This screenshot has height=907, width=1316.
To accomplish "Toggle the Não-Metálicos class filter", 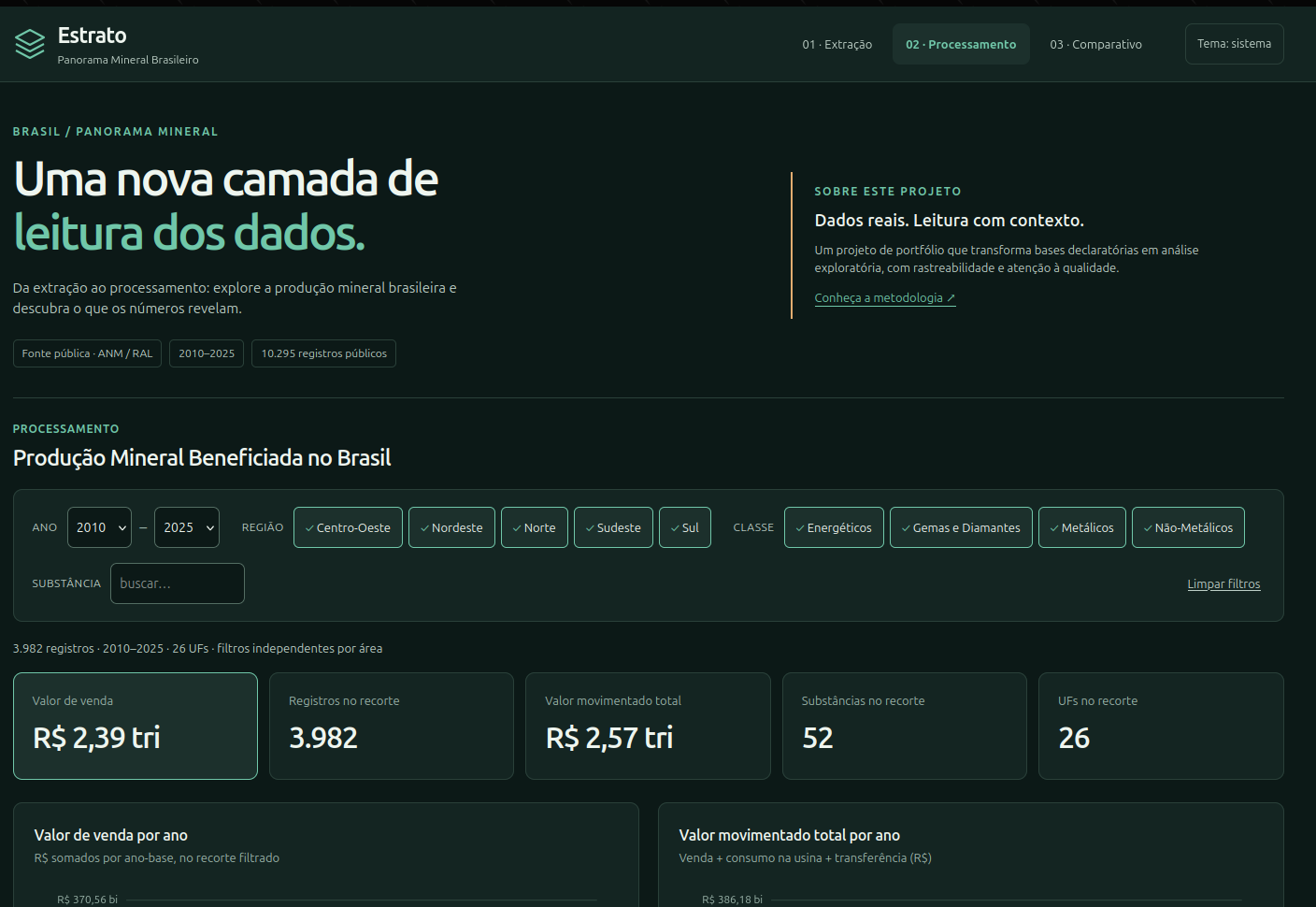I will [1188, 527].
